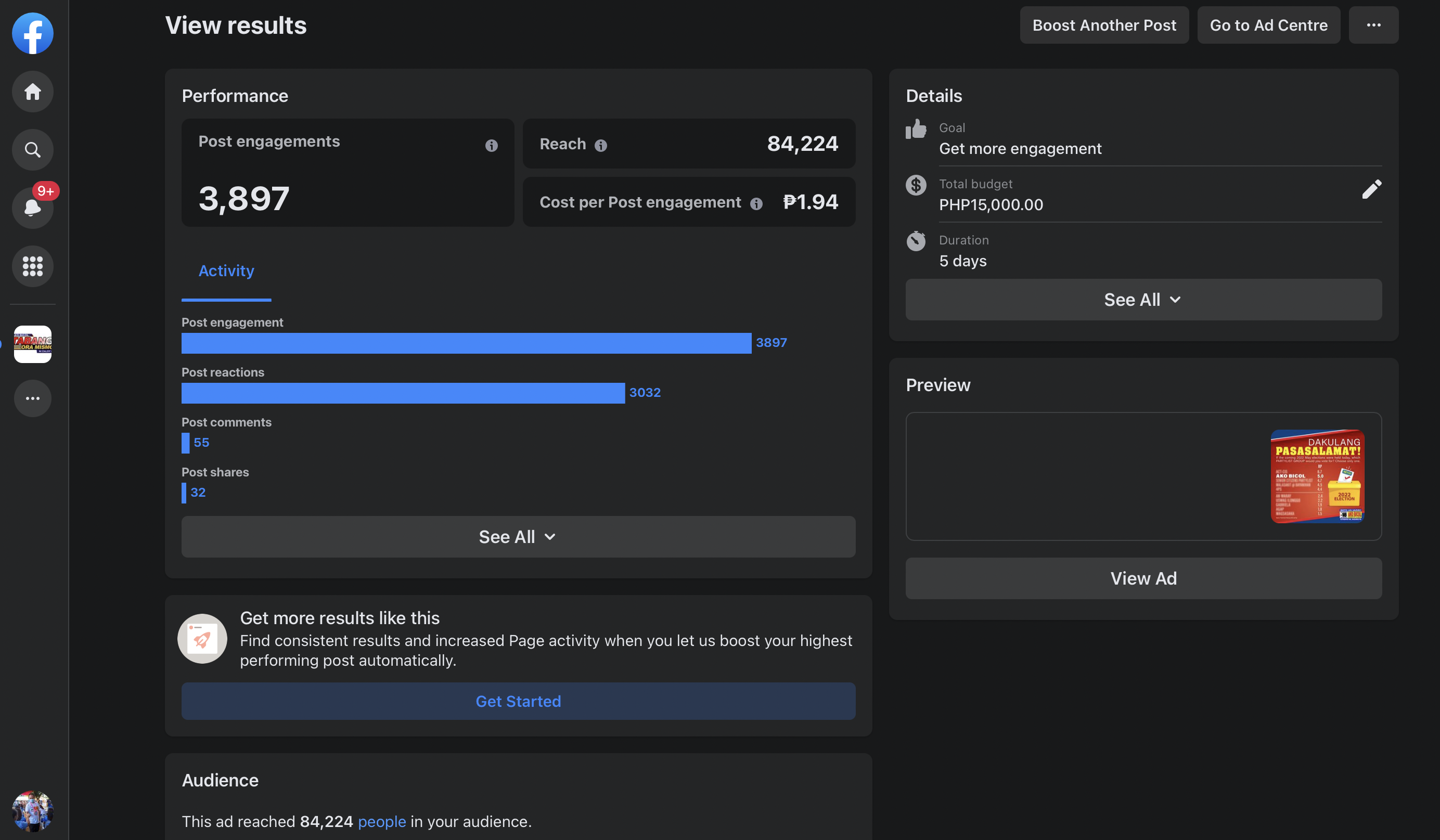This screenshot has width=1440, height=840.
Task: Open the nine-dot menu grid icon
Action: point(33,266)
